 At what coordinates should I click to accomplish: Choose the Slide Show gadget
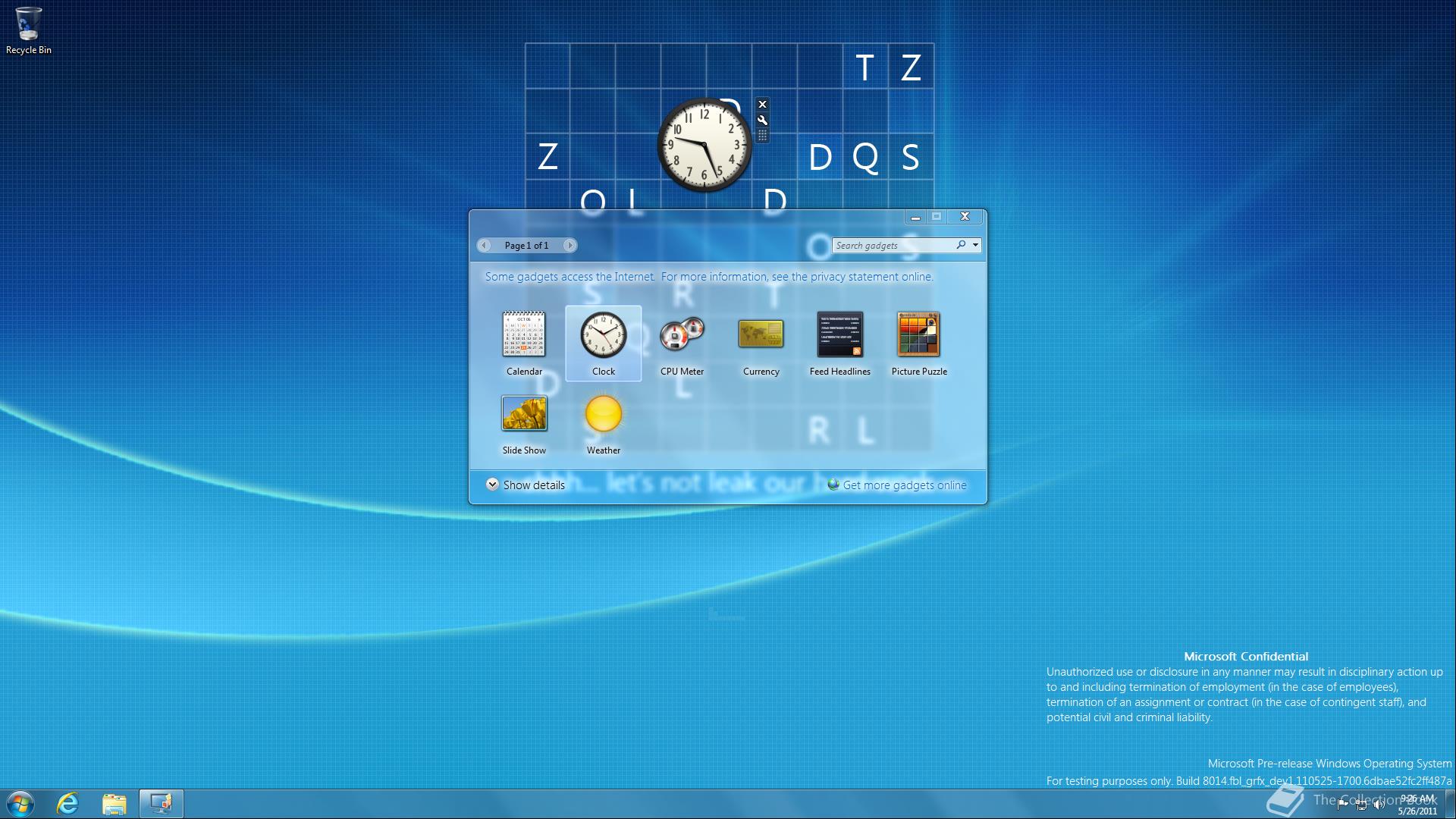[524, 413]
